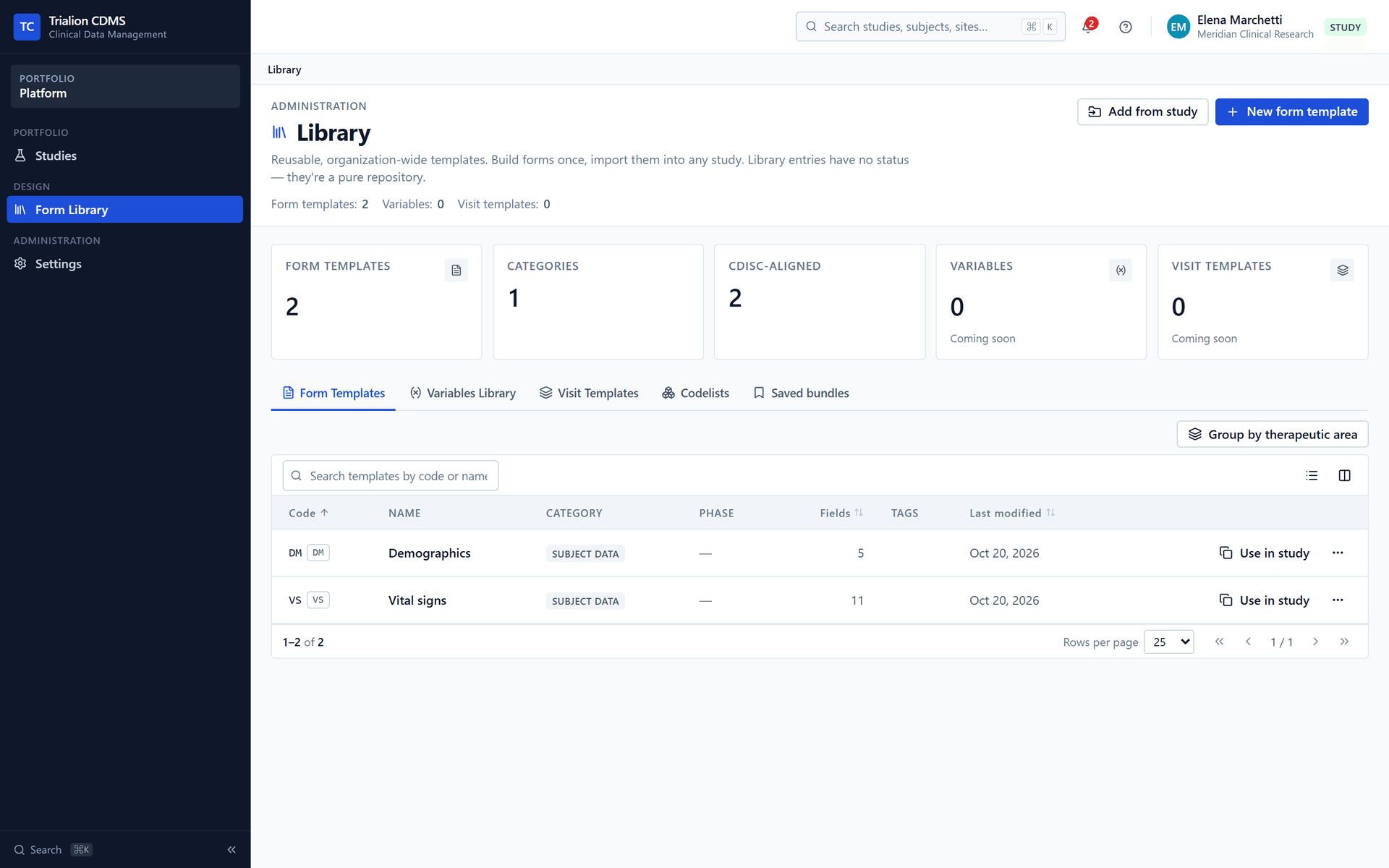The image size is (1389, 868).
Task: Click the sidebar Search shortcut
Action: tap(53, 850)
